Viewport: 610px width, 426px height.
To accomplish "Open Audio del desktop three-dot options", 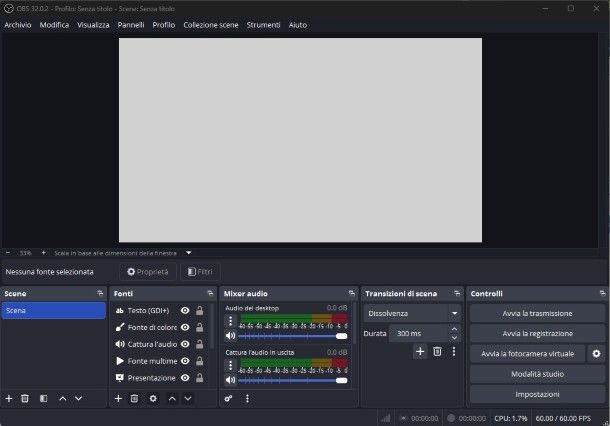I will 231,321.
